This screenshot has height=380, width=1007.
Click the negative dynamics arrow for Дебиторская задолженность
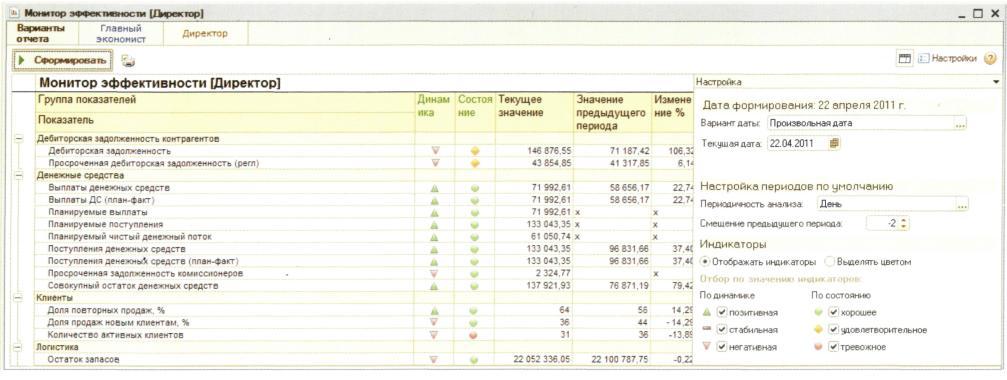coord(435,151)
